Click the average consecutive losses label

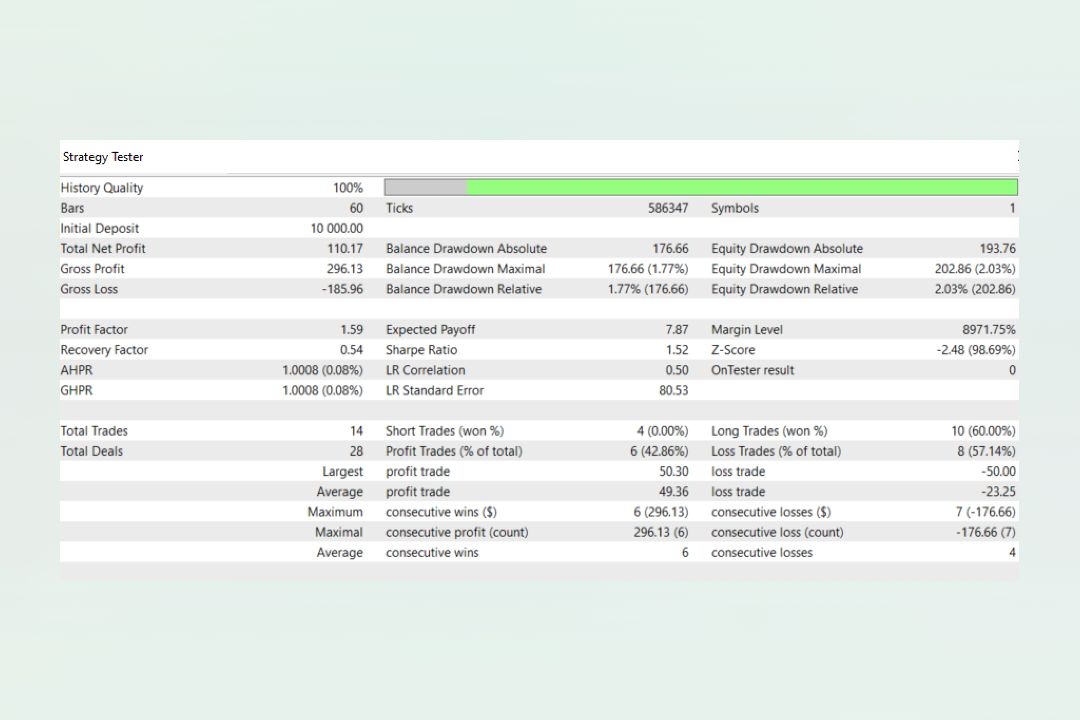[x=762, y=553]
